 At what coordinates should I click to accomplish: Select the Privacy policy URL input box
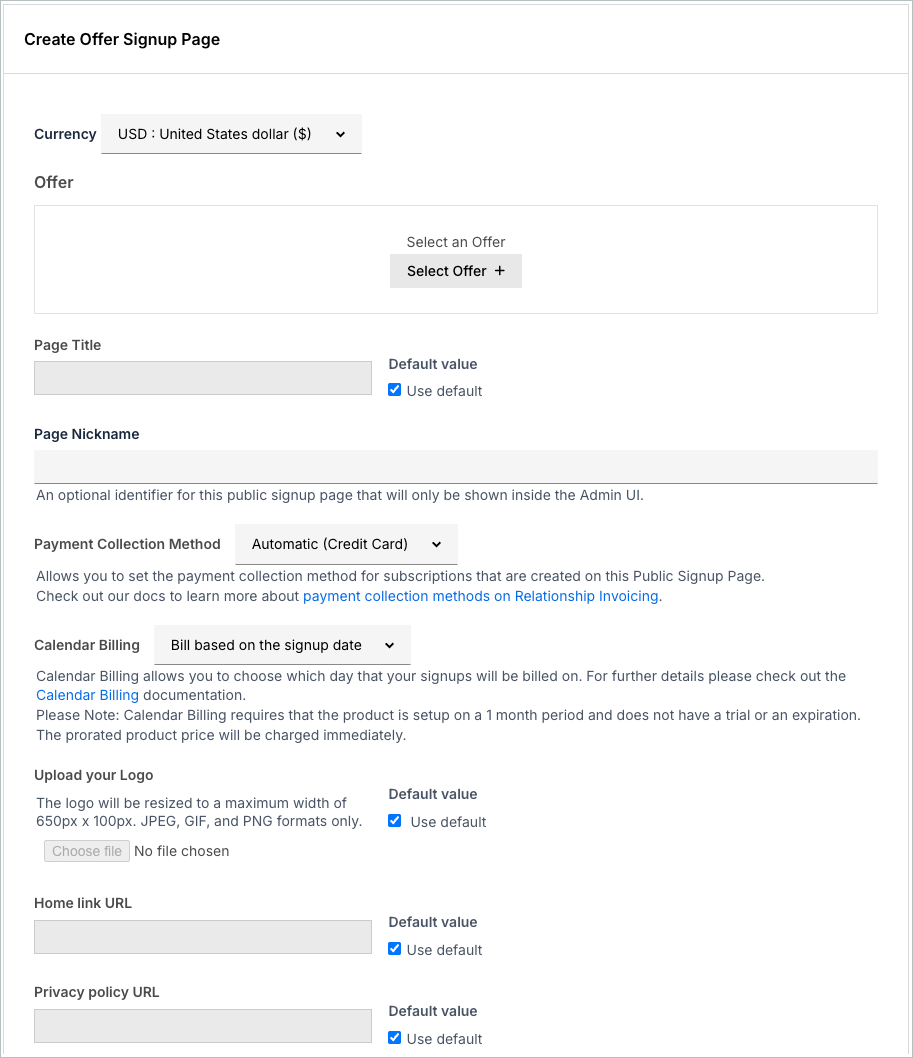pos(203,1026)
